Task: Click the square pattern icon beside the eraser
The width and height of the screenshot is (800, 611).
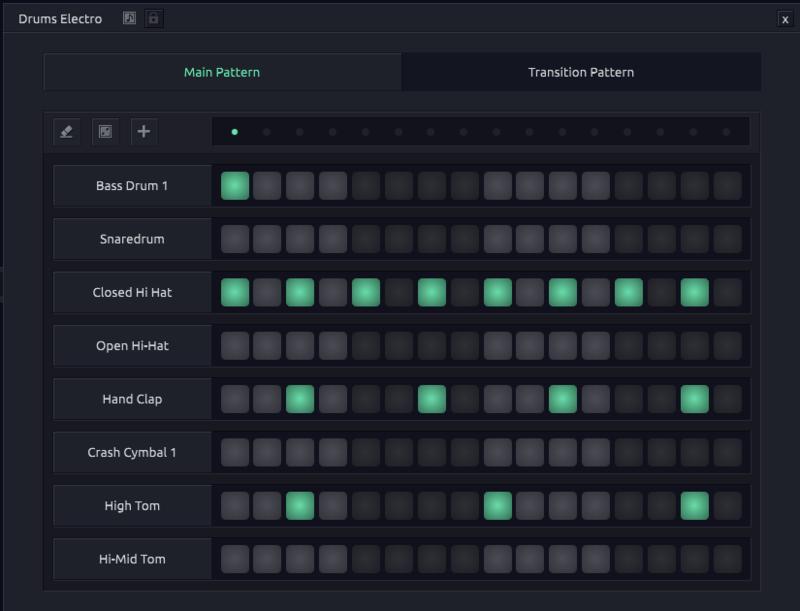Action: point(104,131)
